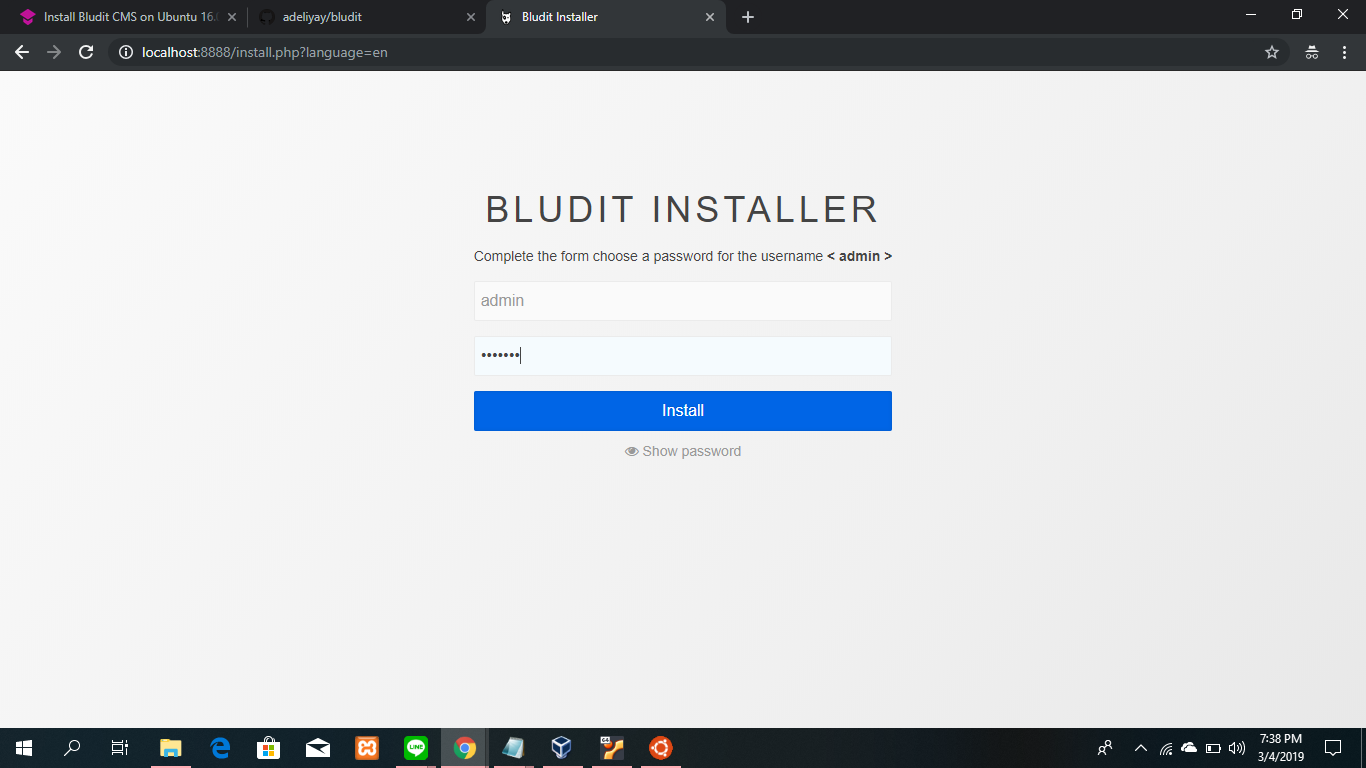Click the address bar URL
The image size is (1366, 768).
pos(265,52)
